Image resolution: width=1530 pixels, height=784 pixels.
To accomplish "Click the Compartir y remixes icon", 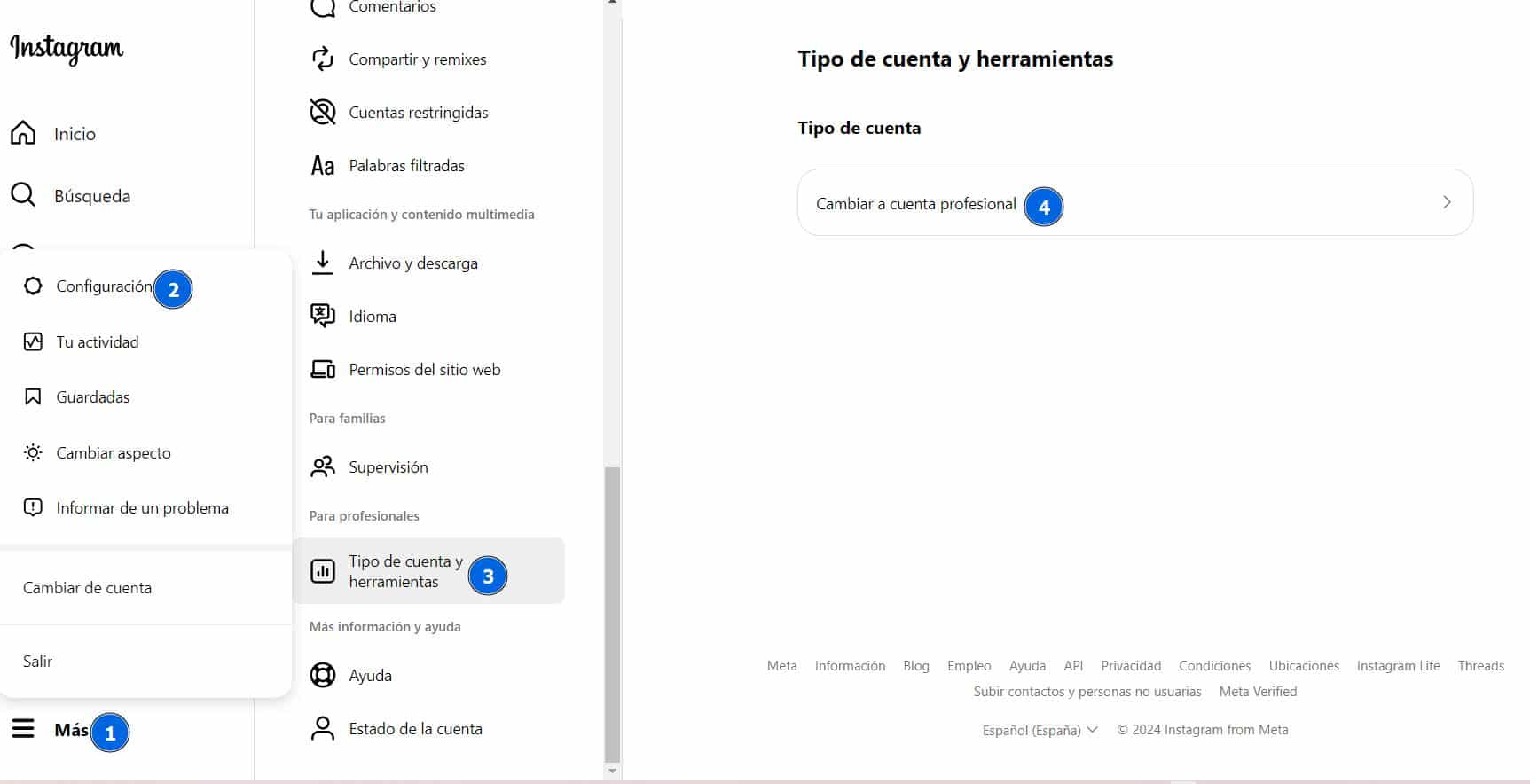I will pyautogui.click(x=323, y=59).
